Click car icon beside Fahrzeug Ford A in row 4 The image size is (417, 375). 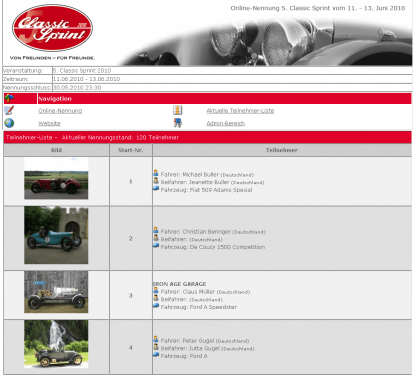pos(156,355)
